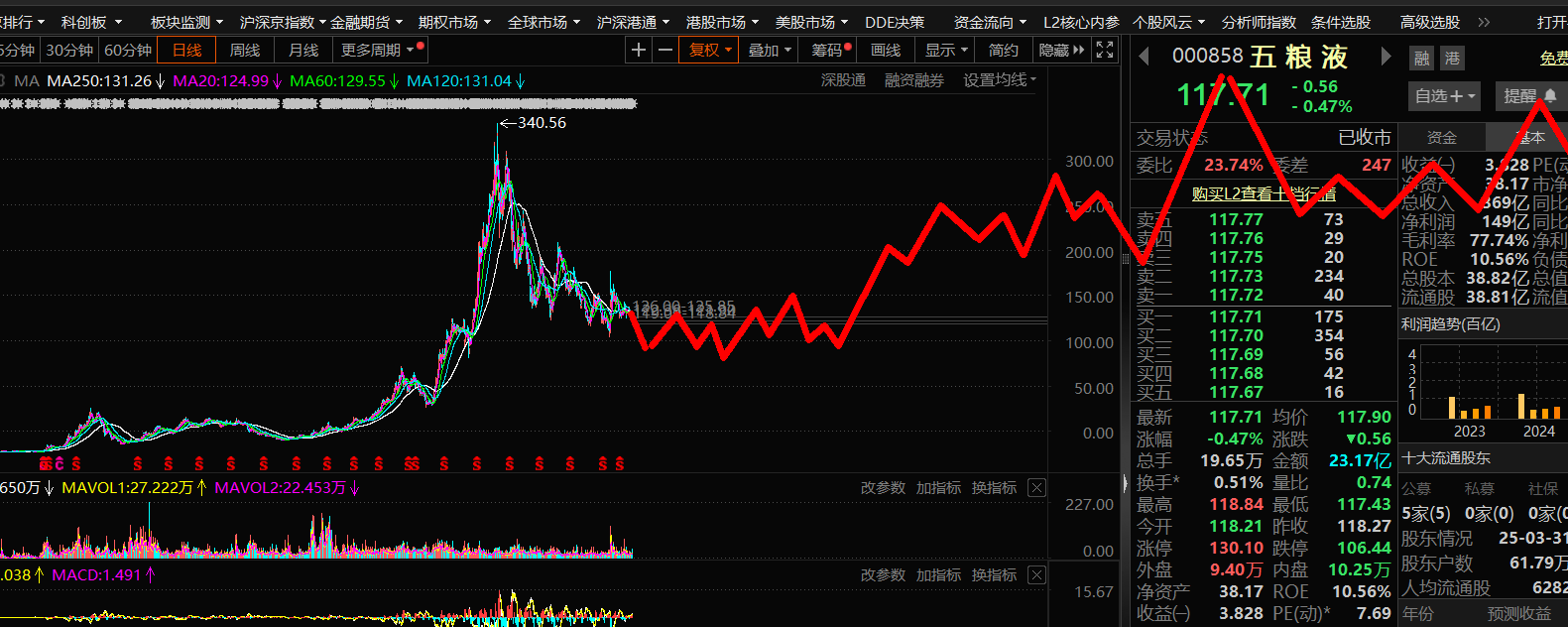Expand the 板块监测 menu
Image resolution: width=1568 pixels, height=627 pixels.
(186, 22)
